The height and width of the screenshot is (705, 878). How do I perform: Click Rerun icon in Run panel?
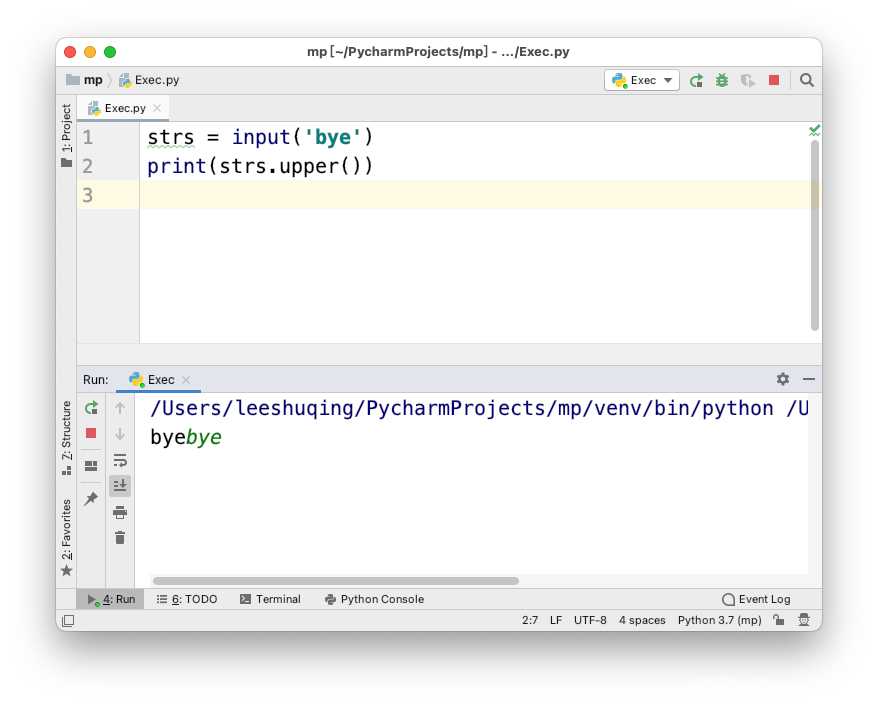91,408
